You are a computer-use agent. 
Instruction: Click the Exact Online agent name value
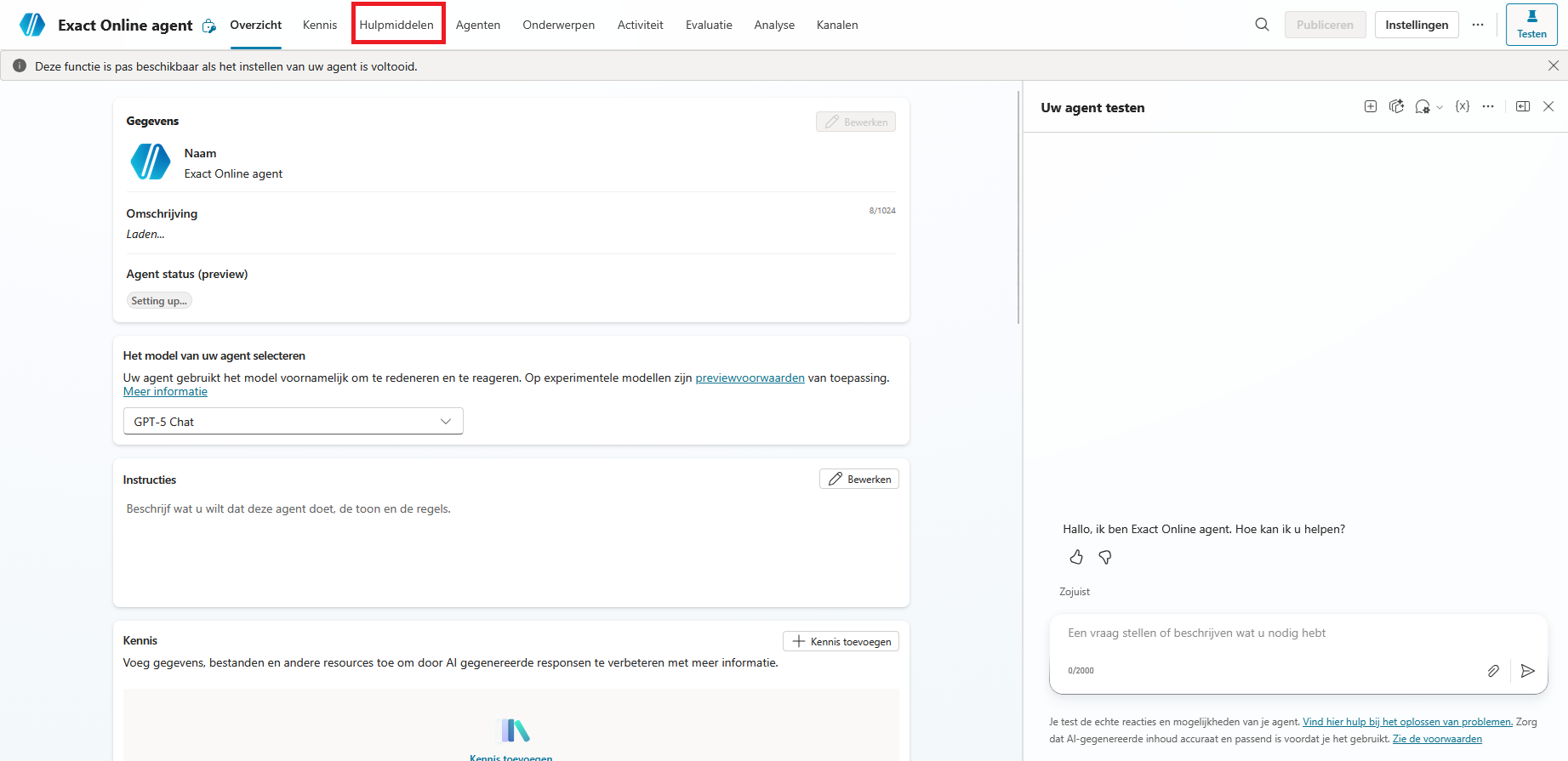pyautogui.click(x=233, y=173)
